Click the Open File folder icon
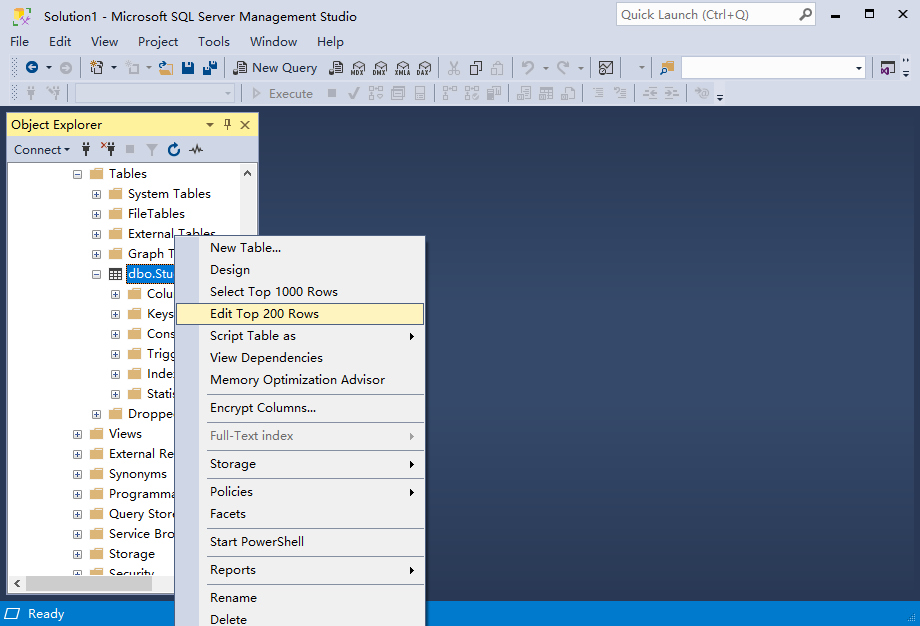Image resolution: width=920 pixels, height=626 pixels. [x=166, y=68]
